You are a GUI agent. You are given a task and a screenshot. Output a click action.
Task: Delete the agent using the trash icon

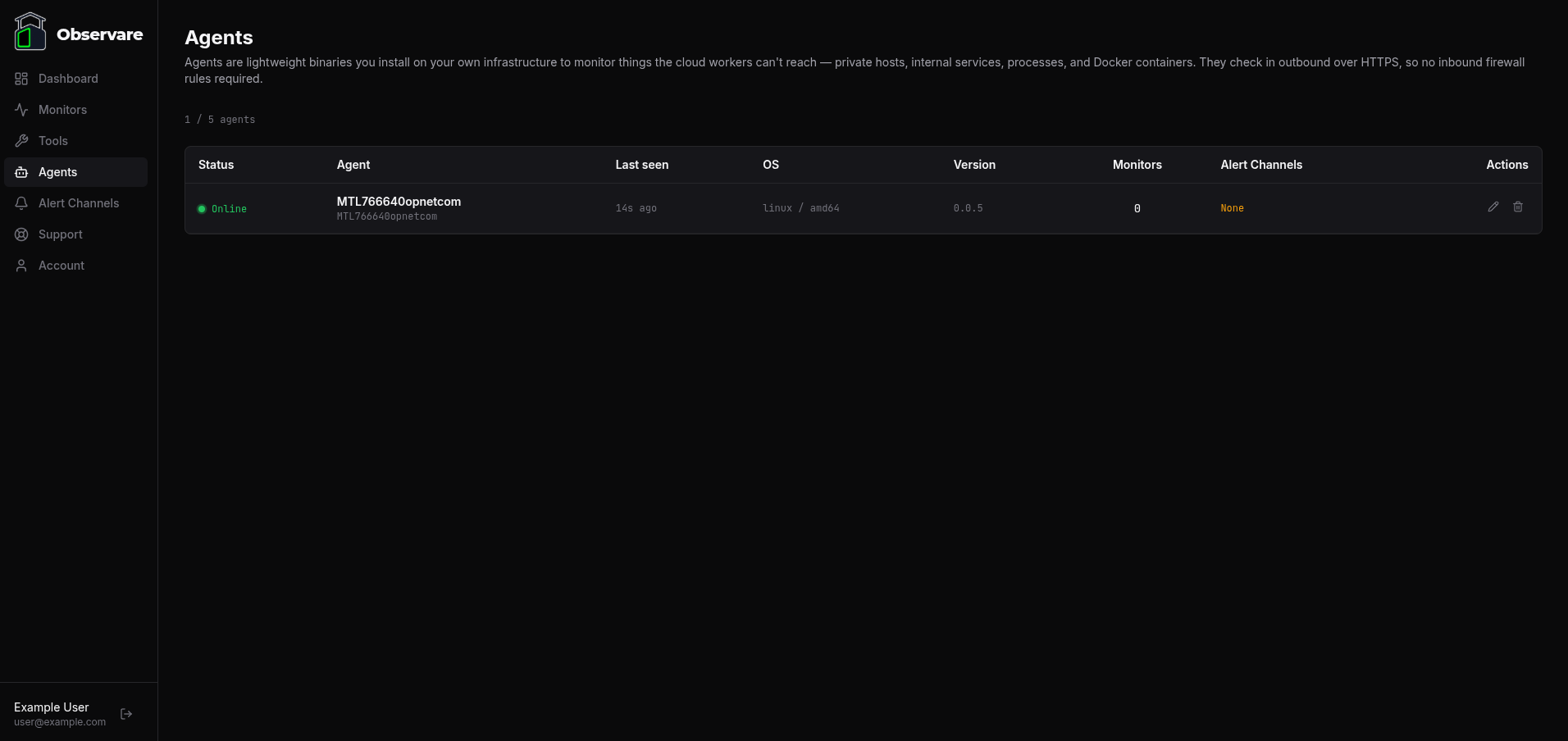1518,207
